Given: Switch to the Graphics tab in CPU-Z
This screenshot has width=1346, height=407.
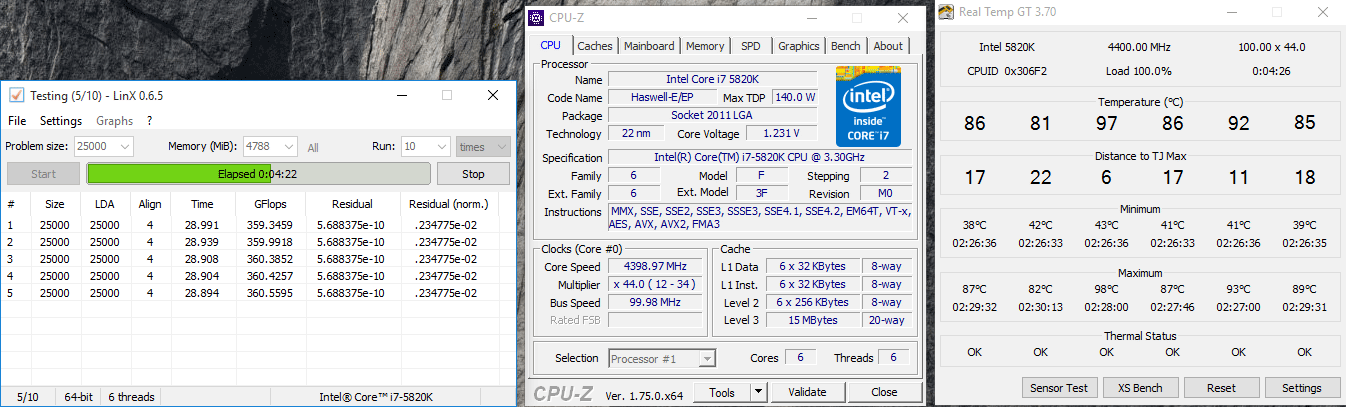Looking at the screenshot, I should point(799,46).
